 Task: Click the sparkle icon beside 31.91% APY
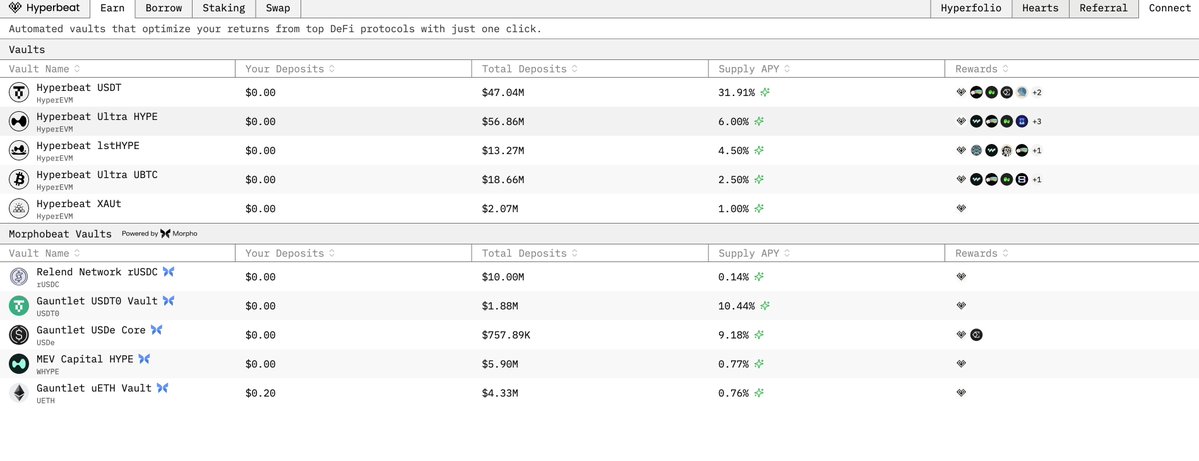(765, 93)
